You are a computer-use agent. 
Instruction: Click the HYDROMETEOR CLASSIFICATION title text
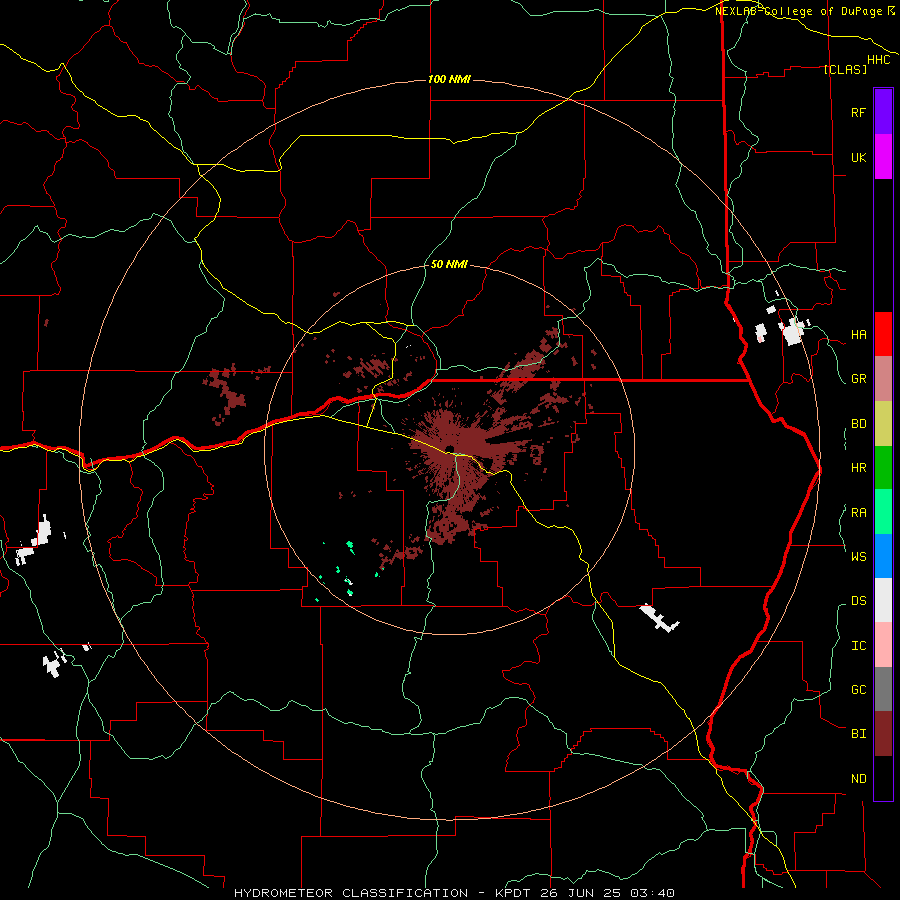click(351, 893)
